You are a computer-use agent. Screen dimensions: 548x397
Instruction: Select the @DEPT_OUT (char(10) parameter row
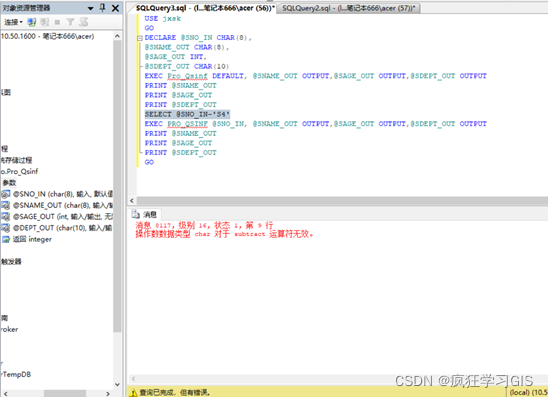(x=63, y=228)
